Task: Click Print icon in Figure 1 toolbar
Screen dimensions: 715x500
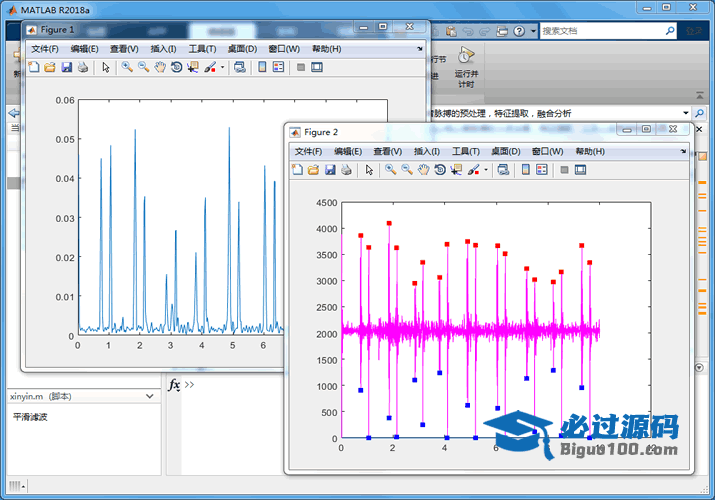Action: 83,67
